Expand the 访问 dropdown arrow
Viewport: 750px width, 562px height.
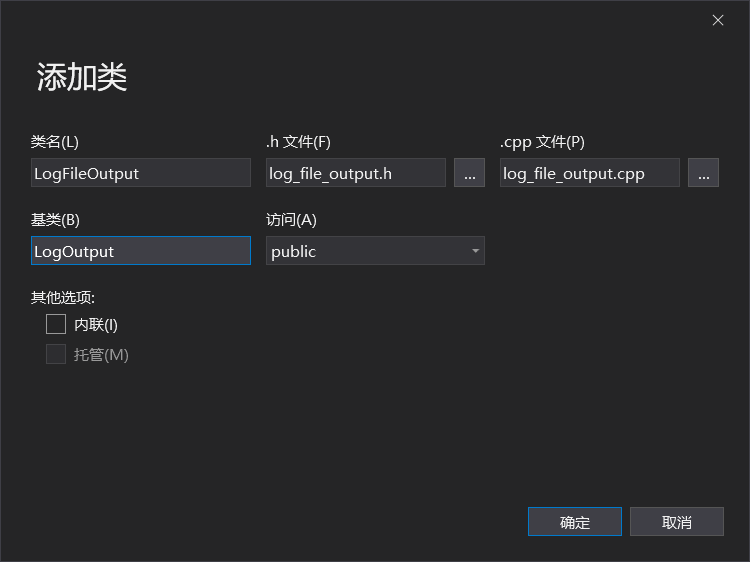pyautogui.click(x=475, y=251)
